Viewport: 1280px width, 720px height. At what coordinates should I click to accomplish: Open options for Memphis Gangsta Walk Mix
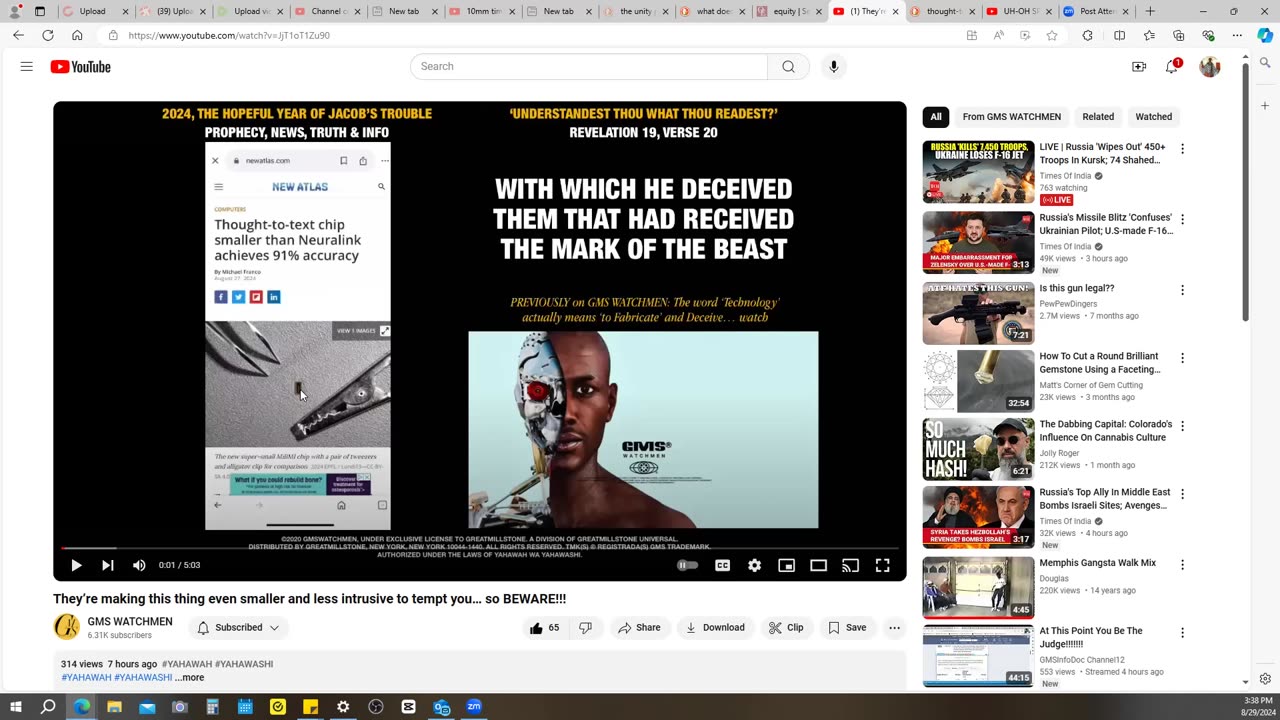(1182, 565)
